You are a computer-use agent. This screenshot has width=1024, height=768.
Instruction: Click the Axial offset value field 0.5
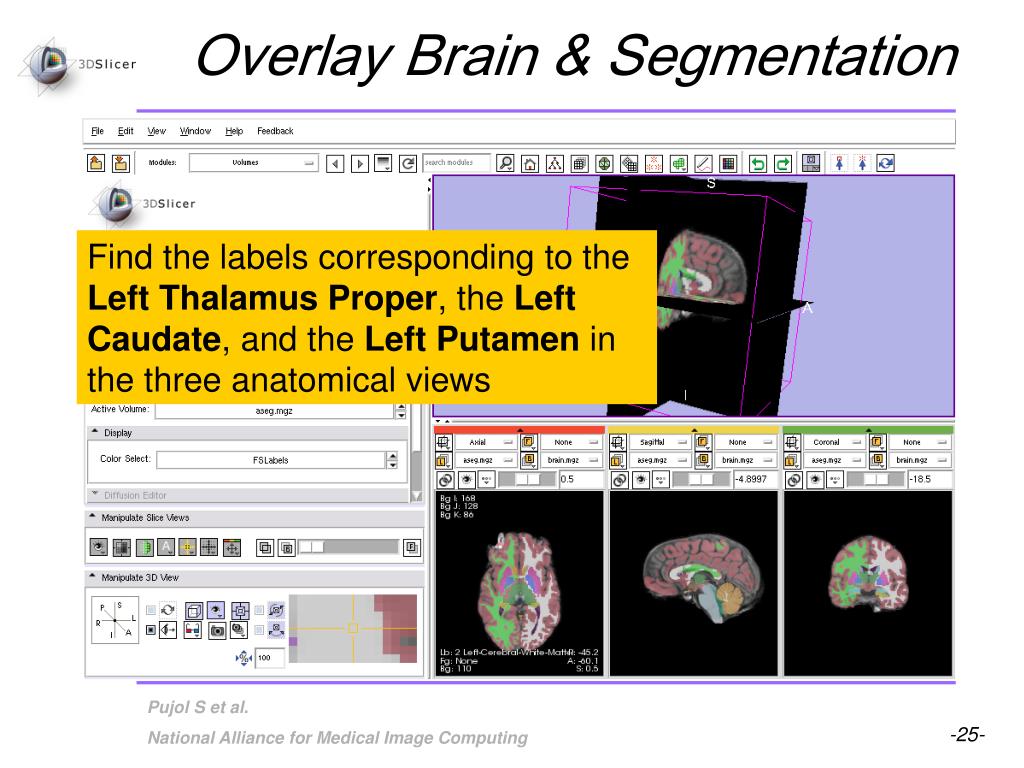(x=580, y=480)
